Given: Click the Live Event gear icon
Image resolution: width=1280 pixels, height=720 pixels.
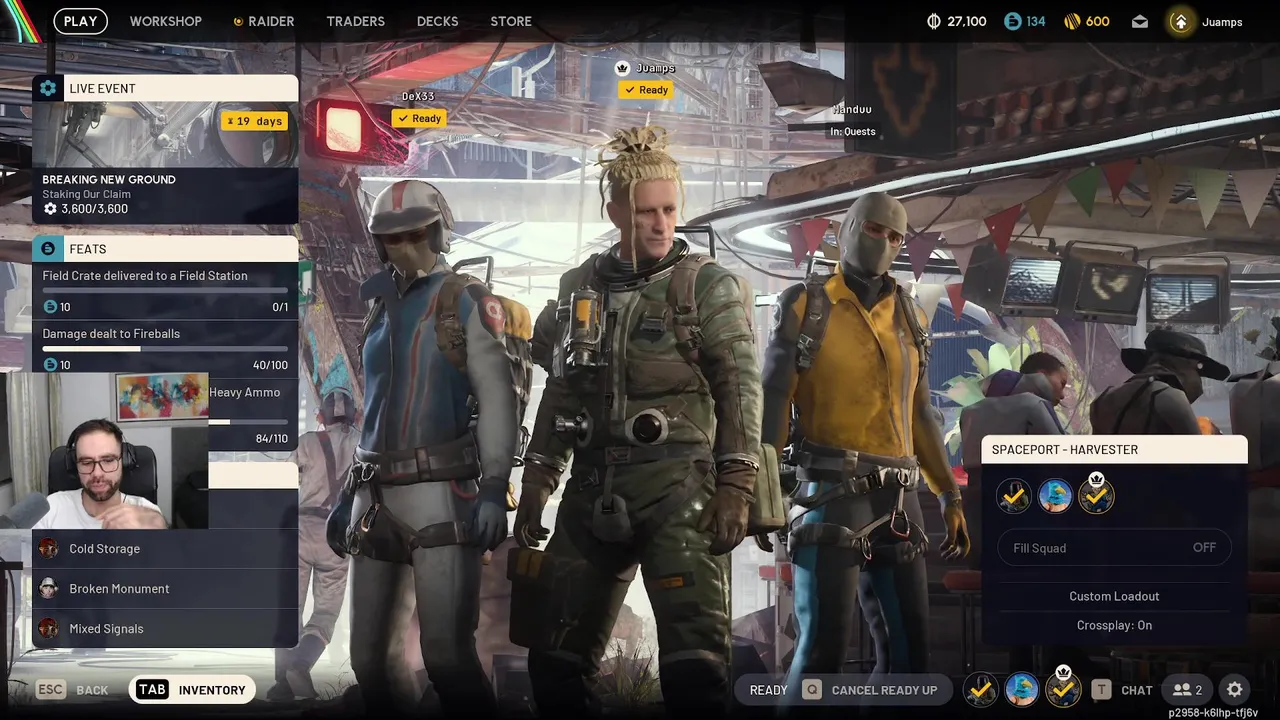Looking at the screenshot, I should (x=48, y=88).
